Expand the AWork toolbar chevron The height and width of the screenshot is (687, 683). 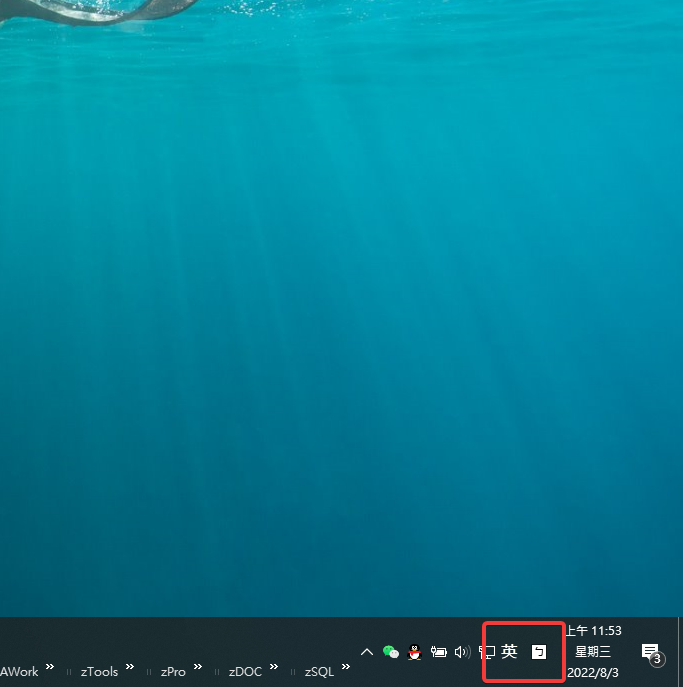pos(50,667)
